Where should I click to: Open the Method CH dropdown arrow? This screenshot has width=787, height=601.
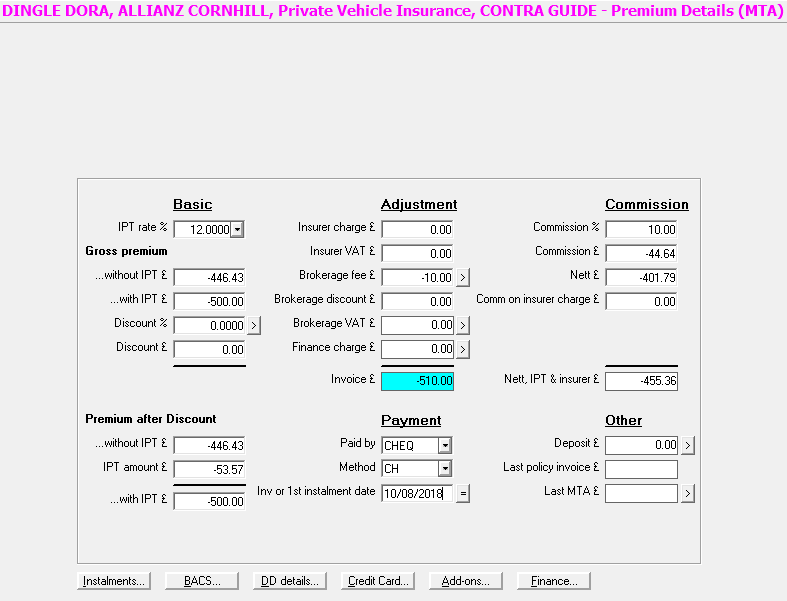[445, 468]
